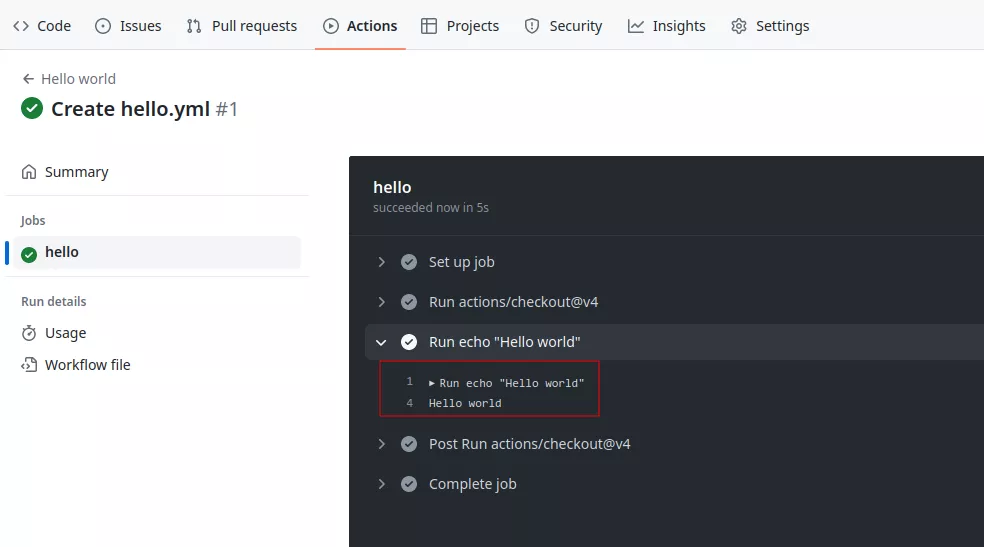
Task: Expand the Set up job step
Action: tap(381, 262)
